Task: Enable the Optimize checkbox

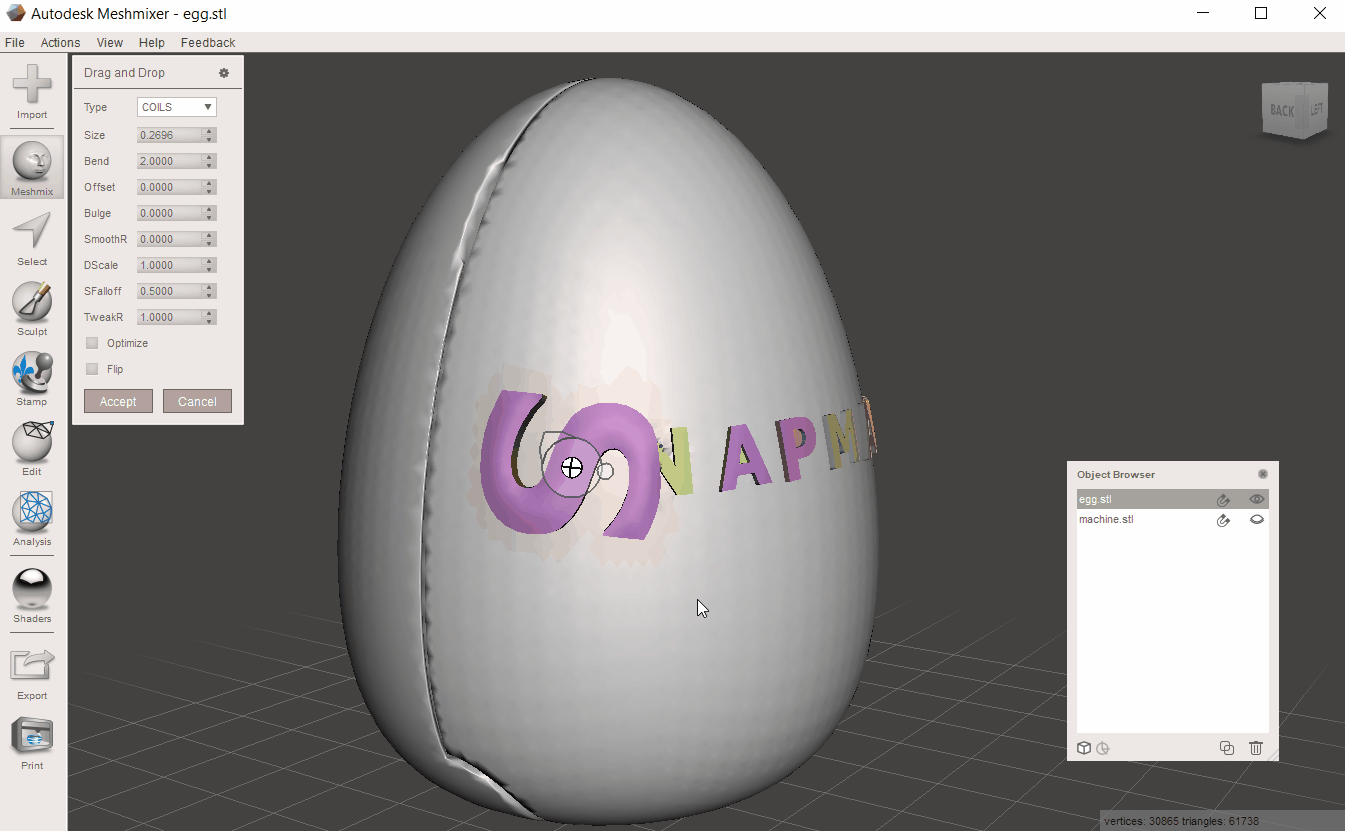Action: click(x=92, y=343)
